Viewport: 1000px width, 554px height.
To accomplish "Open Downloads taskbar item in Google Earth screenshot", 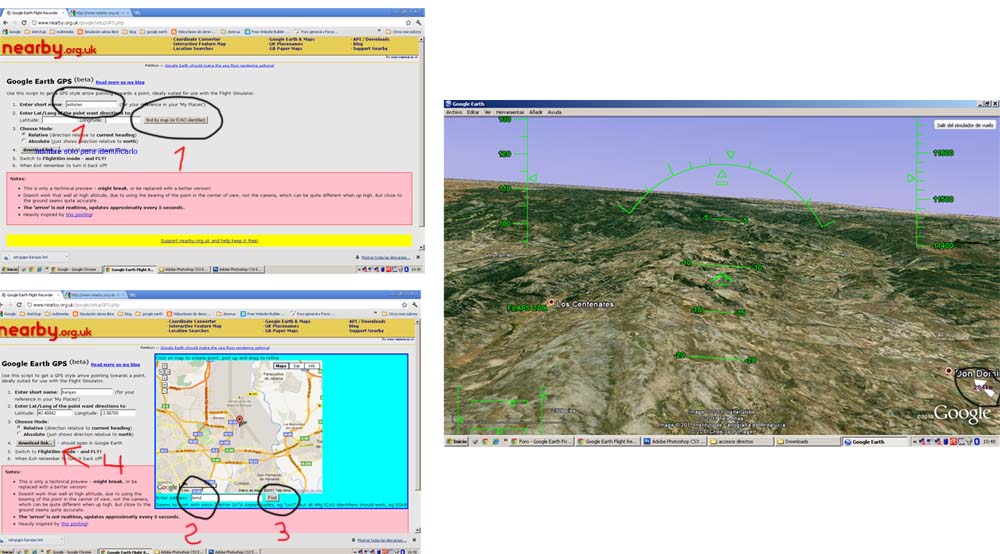I will 806,441.
